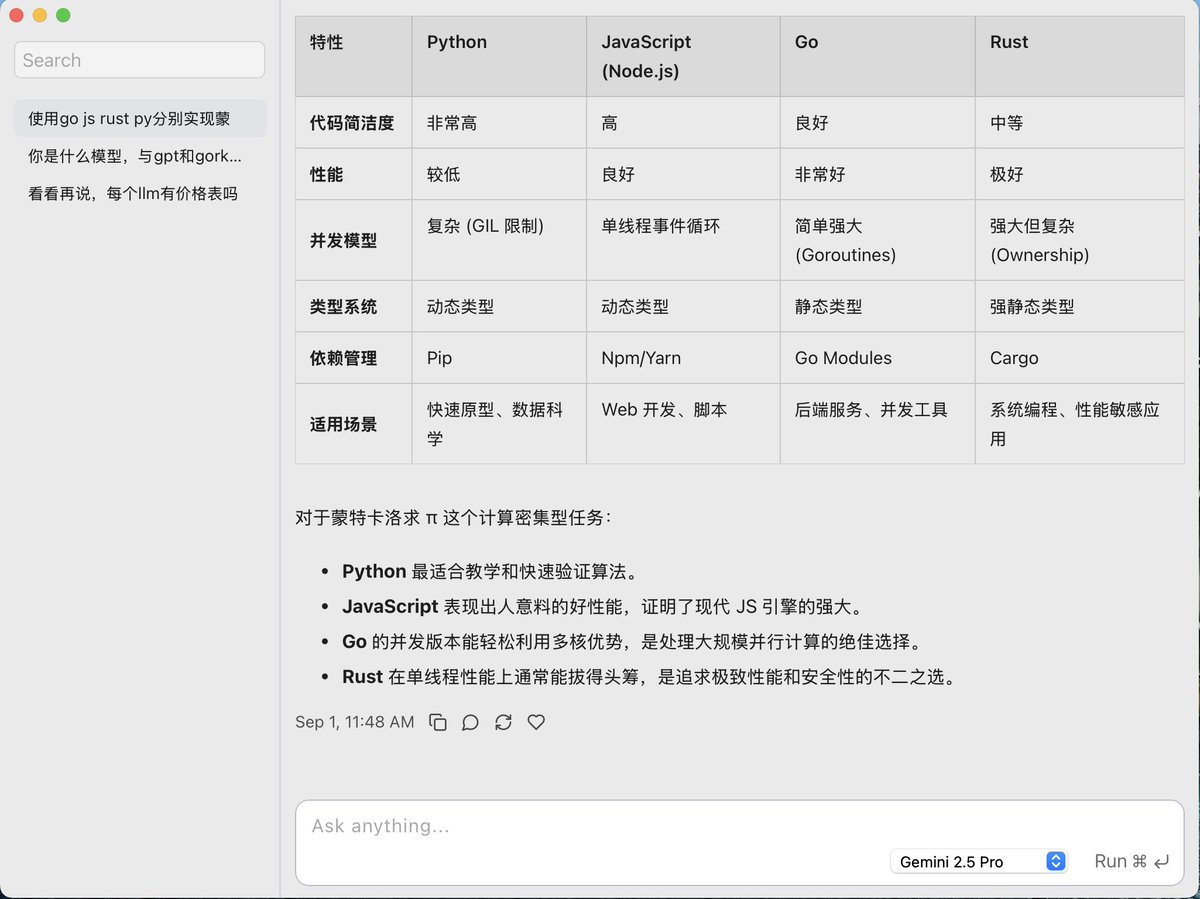
Task: Click the bullet starting with JavaScript 表现出
Action: (x=602, y=607)
